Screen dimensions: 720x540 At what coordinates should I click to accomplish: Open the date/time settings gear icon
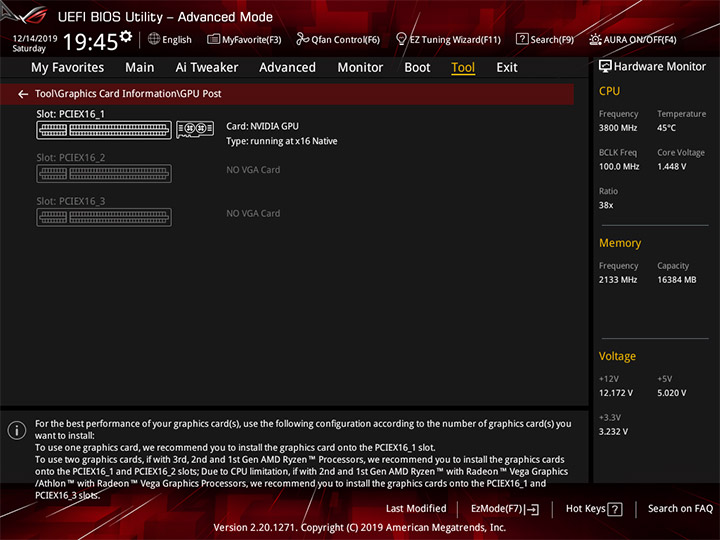126,36
